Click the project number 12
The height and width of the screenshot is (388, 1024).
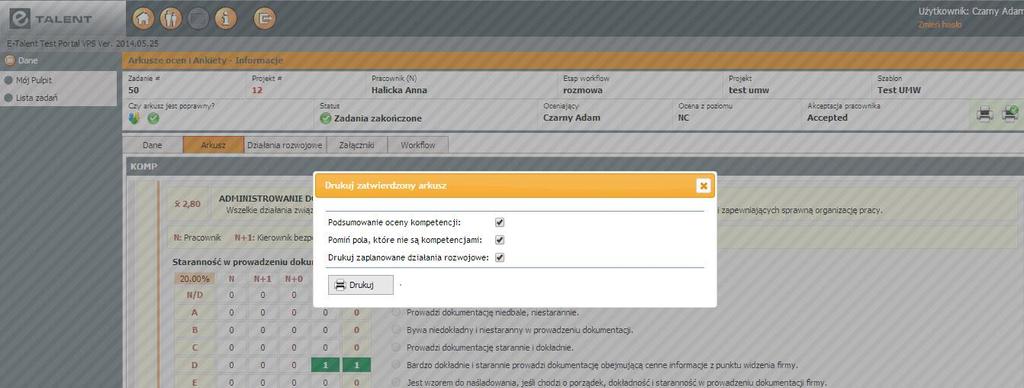pos(257,90)
